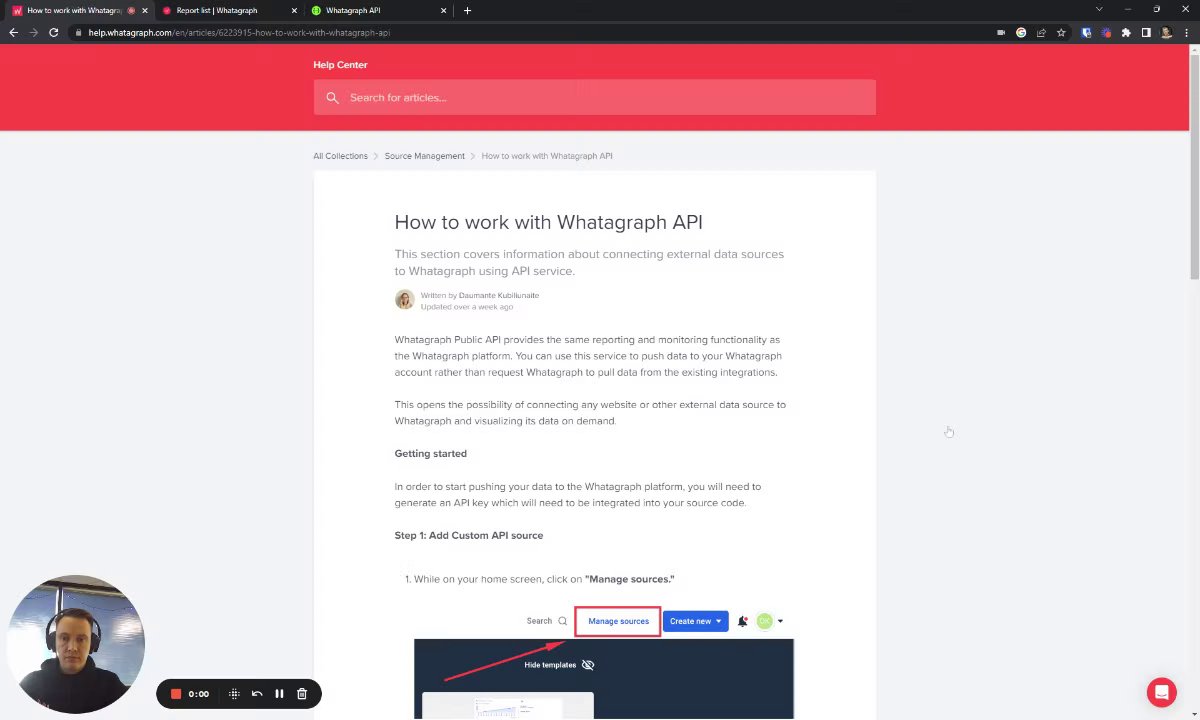Click Hide templates in the embedded image

point(559,665)
